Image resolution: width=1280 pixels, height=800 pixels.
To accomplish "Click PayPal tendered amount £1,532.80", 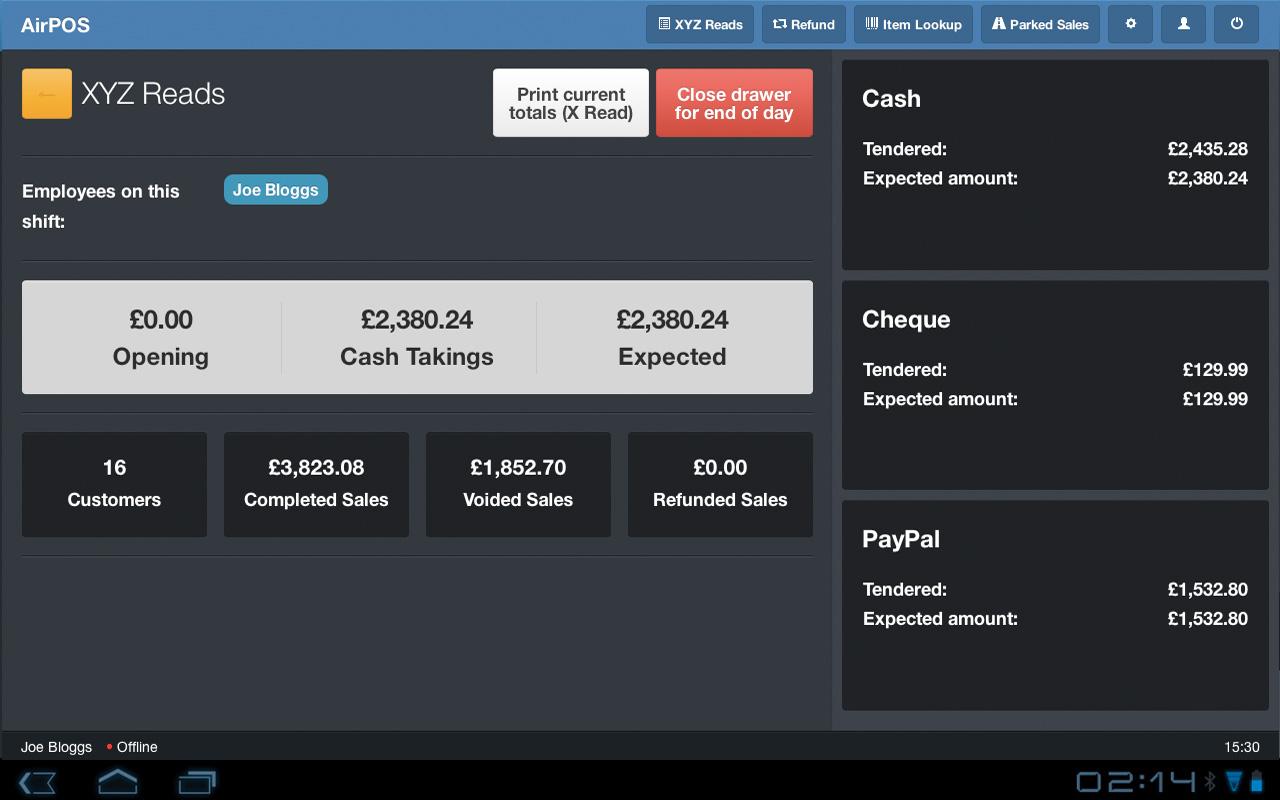I will pos(1208,590).
